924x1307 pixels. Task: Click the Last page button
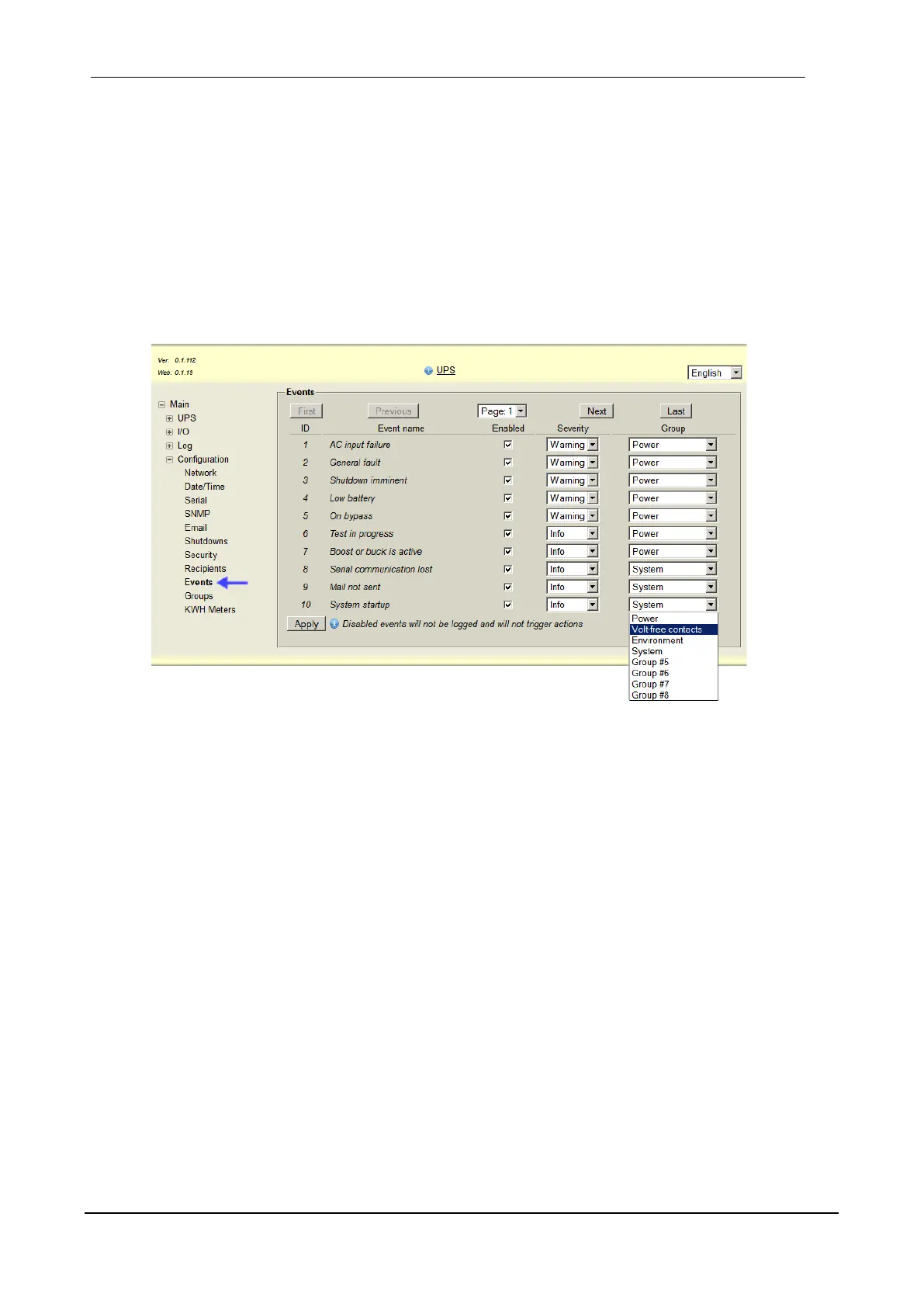[676, 411]
